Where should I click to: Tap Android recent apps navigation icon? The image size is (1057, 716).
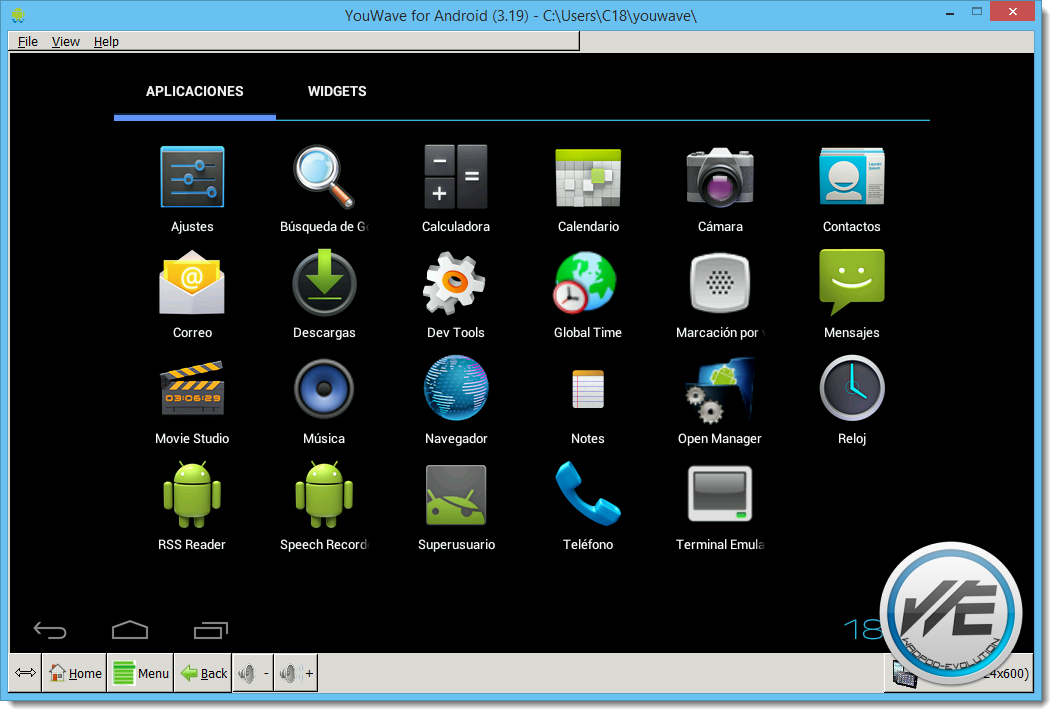[211, 630]
